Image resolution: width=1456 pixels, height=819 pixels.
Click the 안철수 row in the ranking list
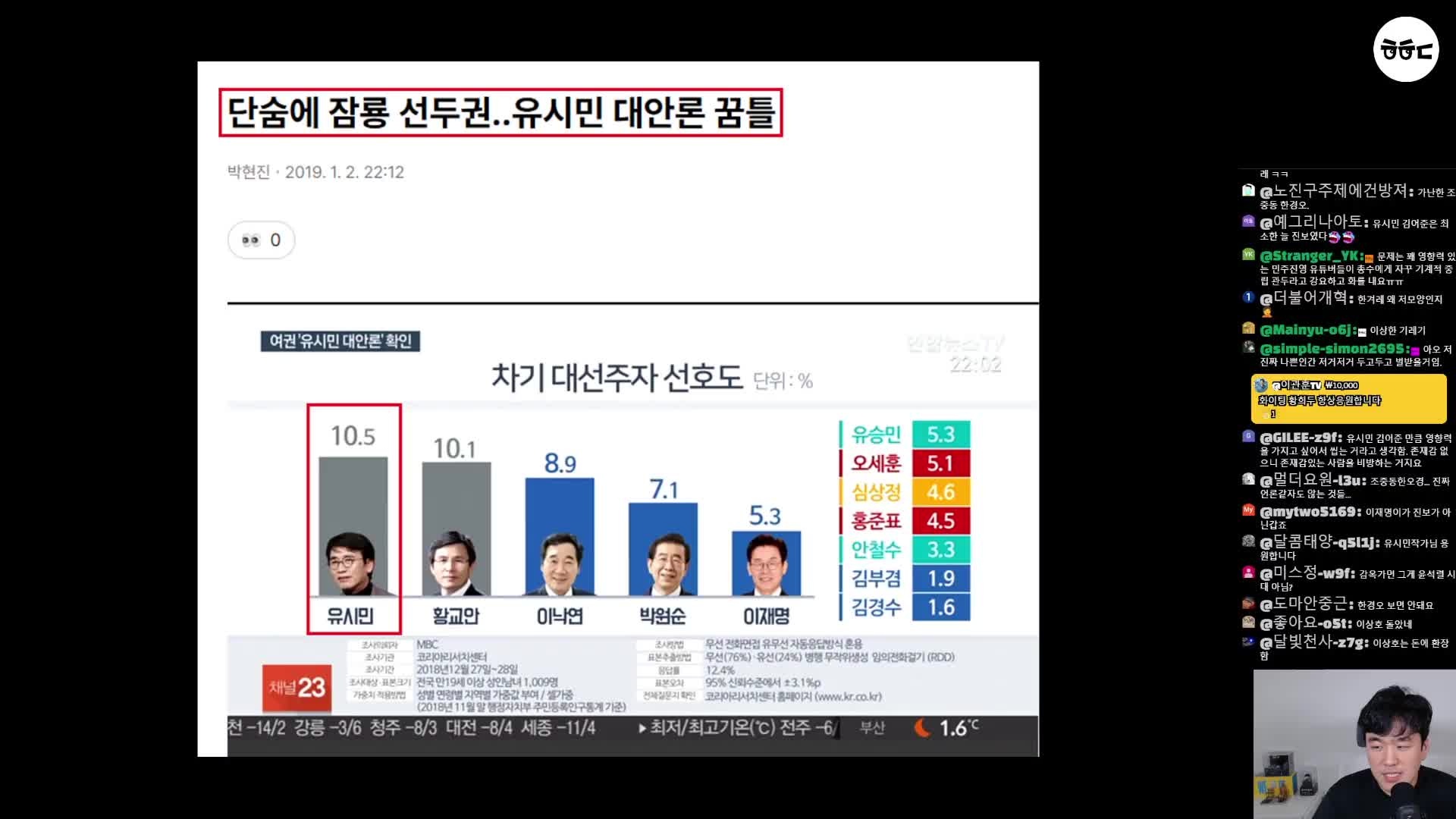click(905, 550)
